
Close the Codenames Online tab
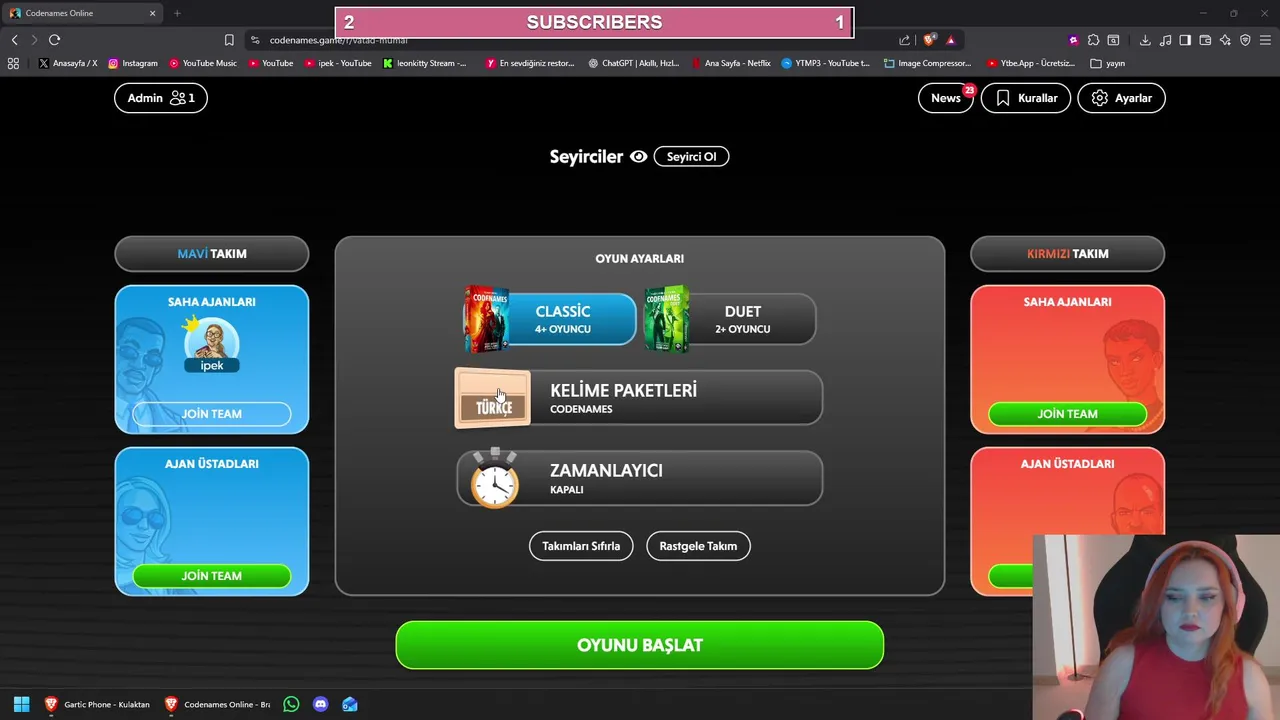point(153,13)
